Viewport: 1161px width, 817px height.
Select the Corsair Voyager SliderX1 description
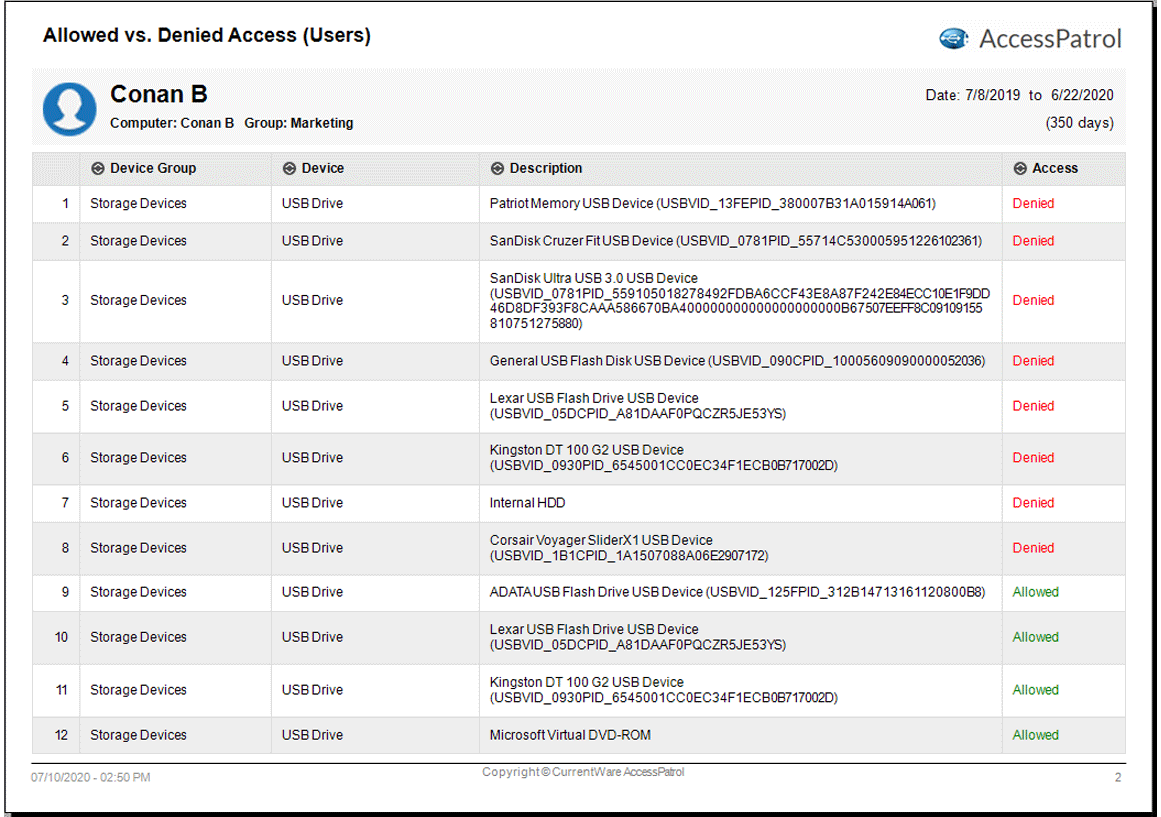coord(629,548)
